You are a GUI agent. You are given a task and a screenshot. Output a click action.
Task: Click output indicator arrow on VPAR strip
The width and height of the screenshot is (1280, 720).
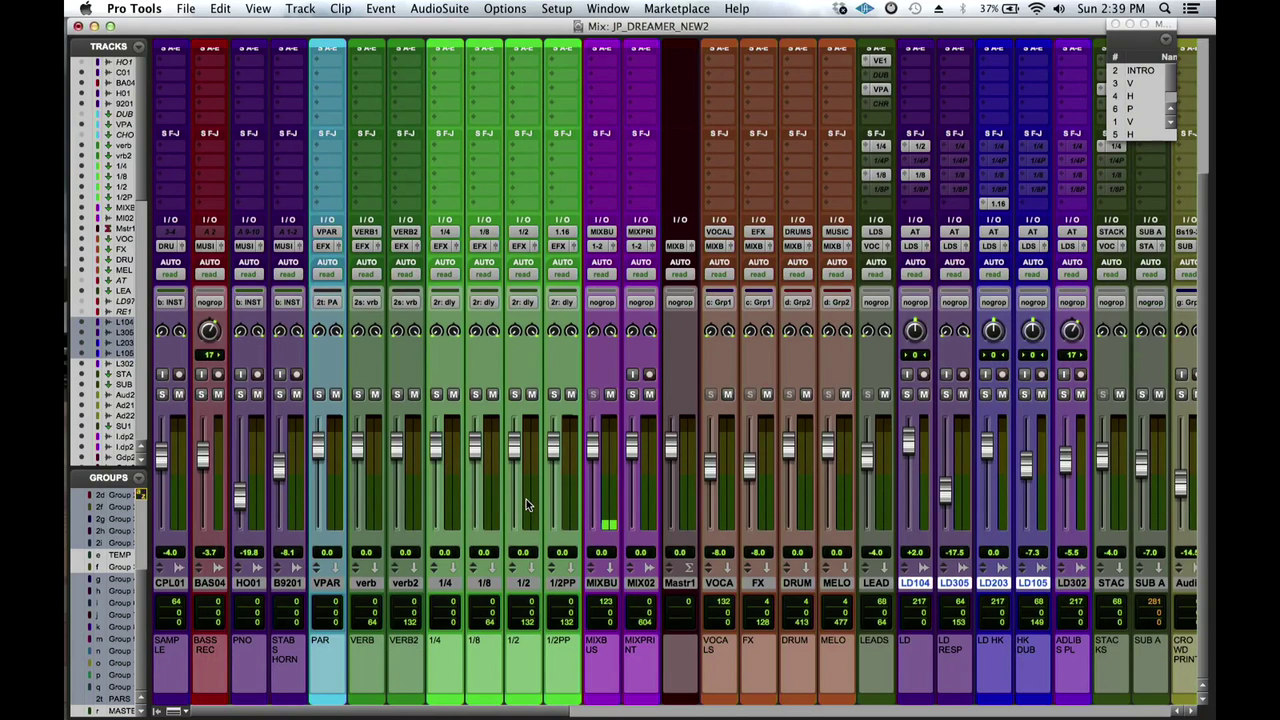pyautogui.click(x=335, y=568)
